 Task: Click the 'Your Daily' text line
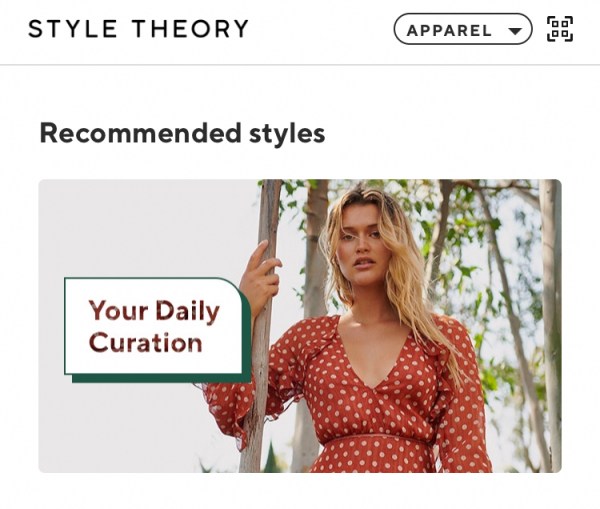click(154, 311)
